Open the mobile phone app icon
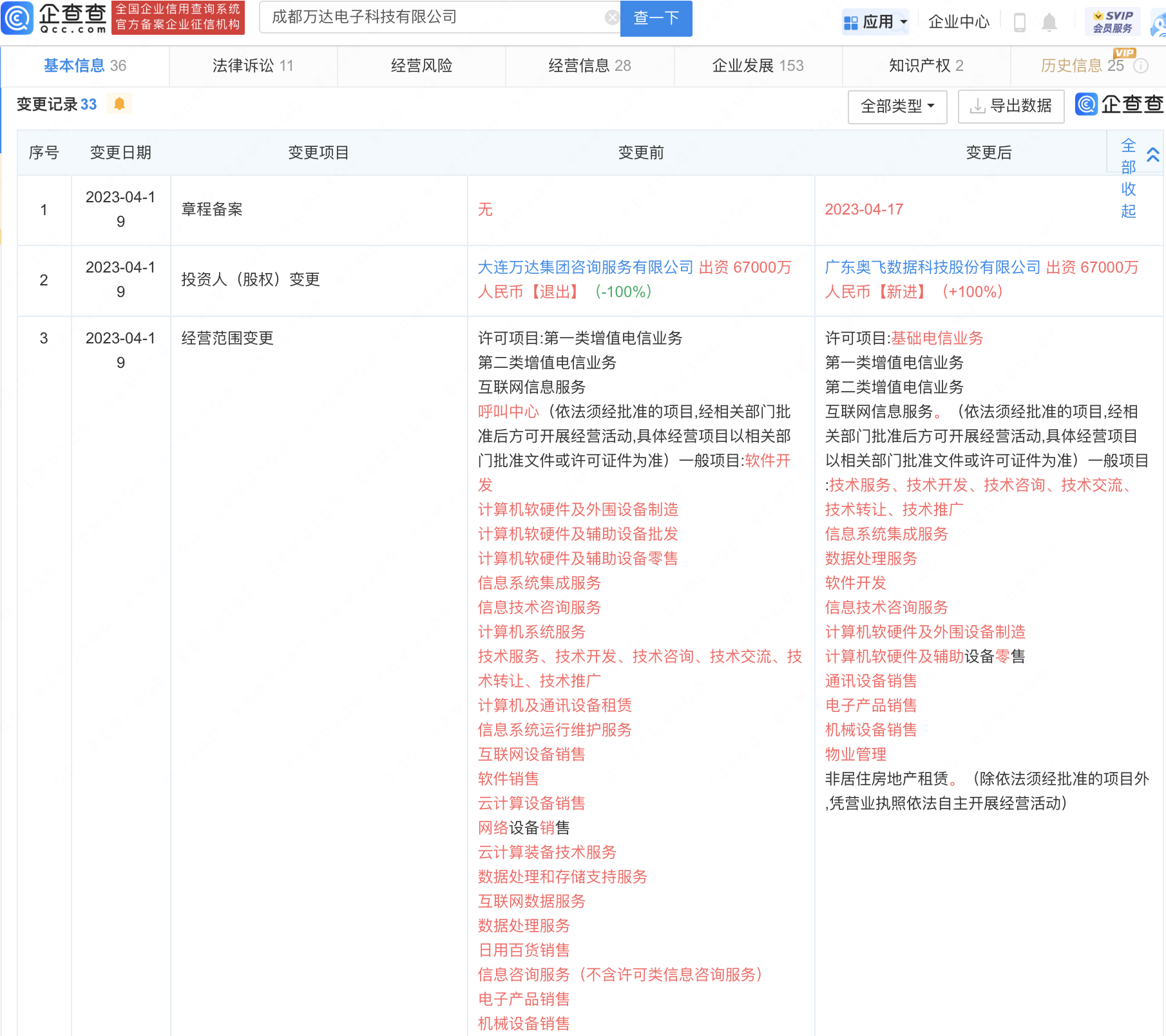Screen dimensions: 1166x1036 tap(1019, 22)
